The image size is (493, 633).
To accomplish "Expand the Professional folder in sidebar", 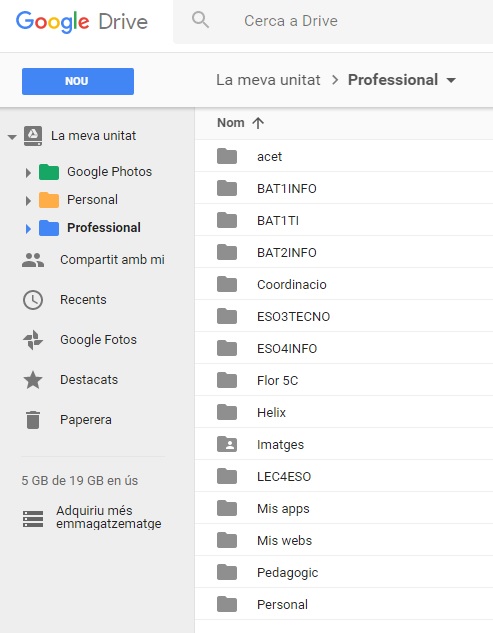I will point(28,229).
